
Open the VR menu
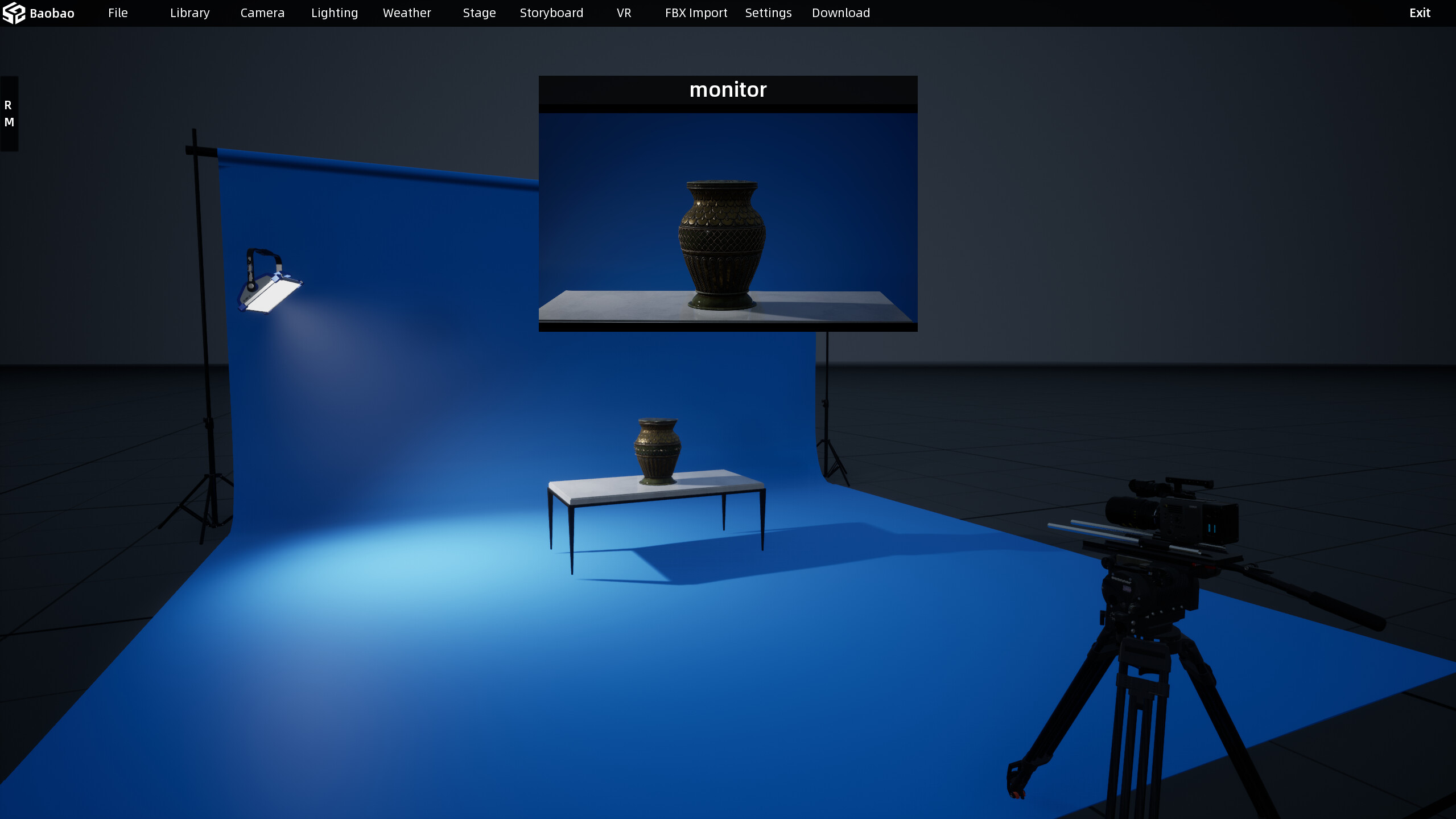(623, 12)
